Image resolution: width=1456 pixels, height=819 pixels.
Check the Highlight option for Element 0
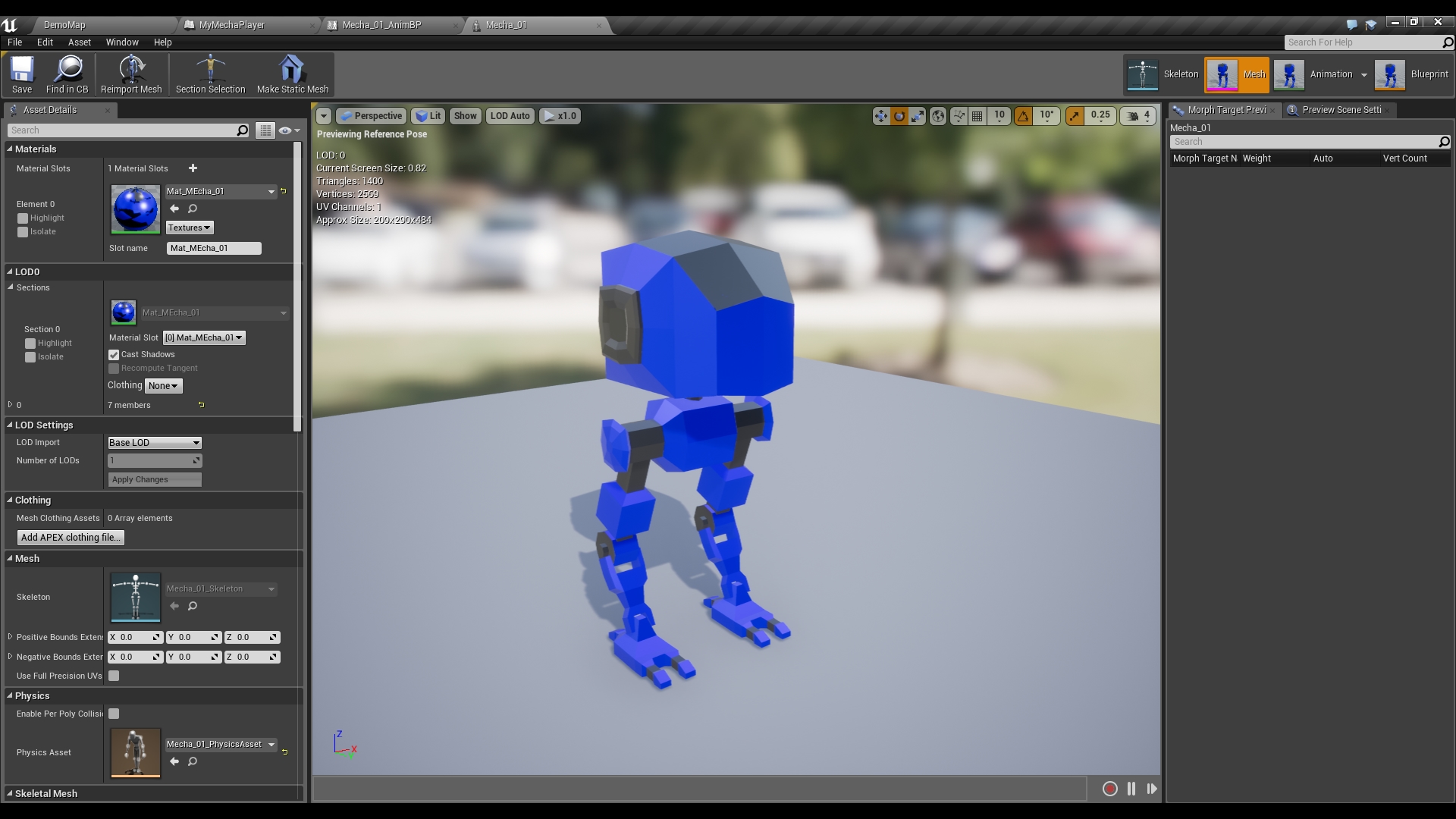click(x=22, y=218)
